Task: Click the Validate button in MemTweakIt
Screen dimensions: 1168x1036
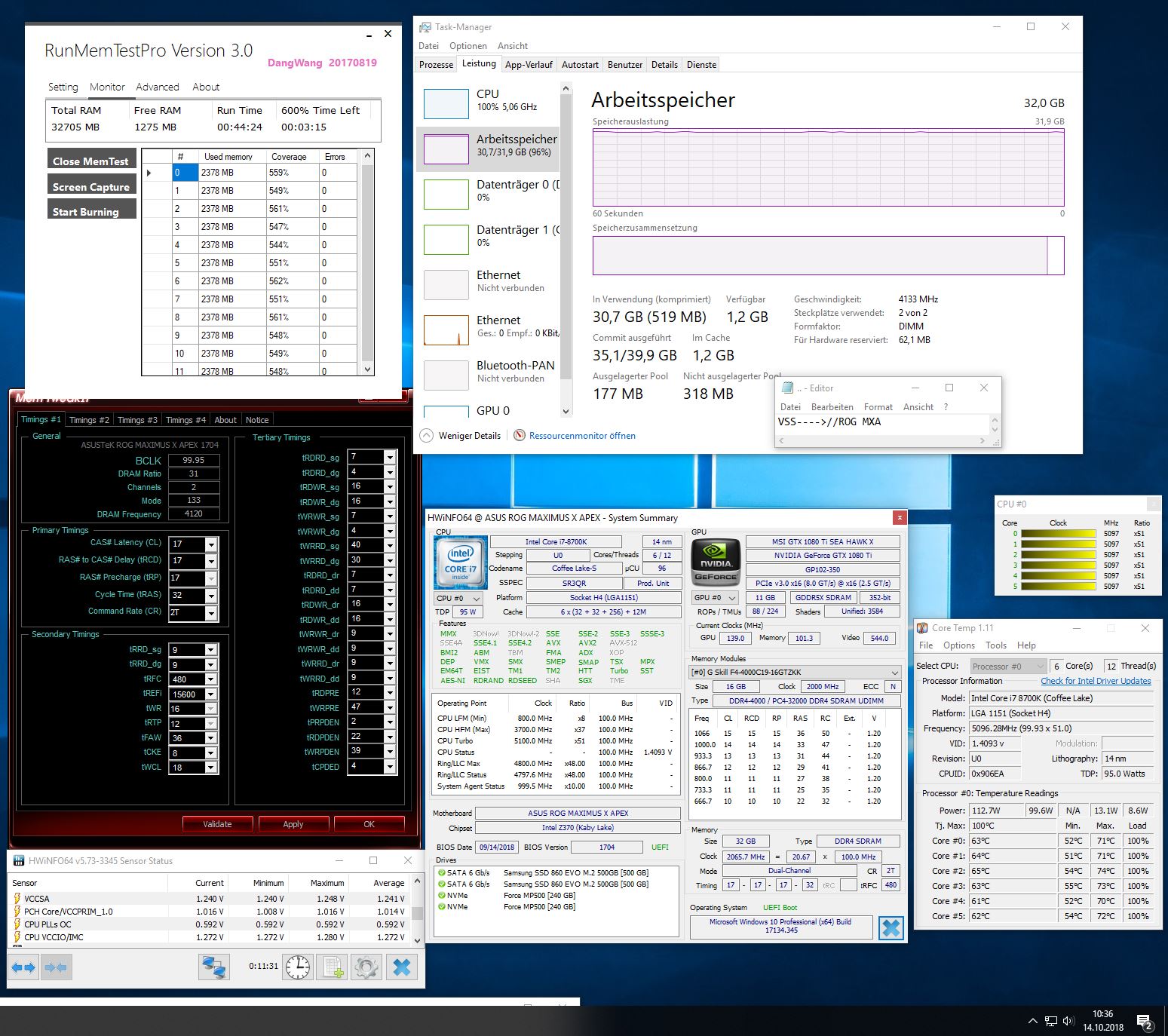Action: pyautogui.click(x=217, y=824)
